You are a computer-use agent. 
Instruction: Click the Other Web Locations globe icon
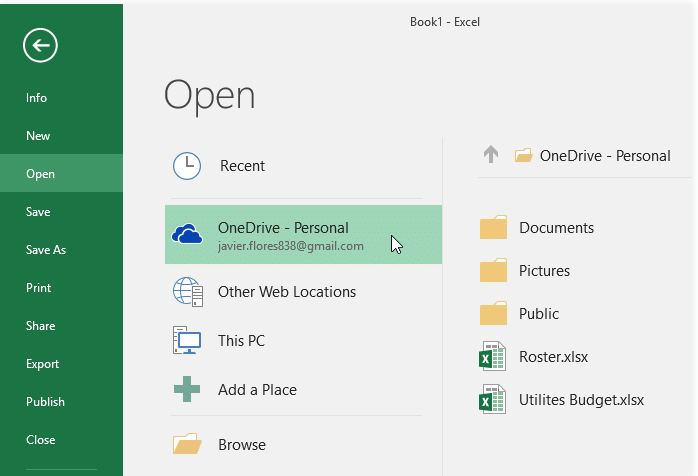pyautogui.click(x=188, y=292)
